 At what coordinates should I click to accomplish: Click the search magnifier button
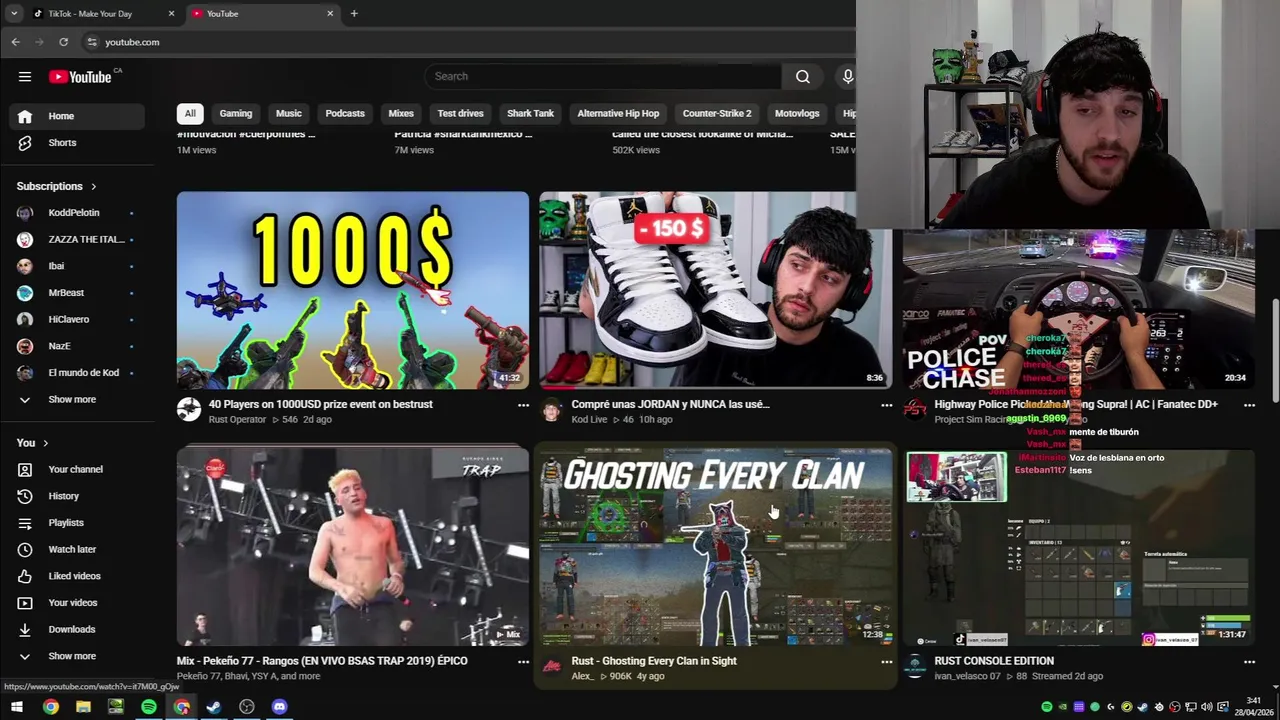(x=803, y=77)
